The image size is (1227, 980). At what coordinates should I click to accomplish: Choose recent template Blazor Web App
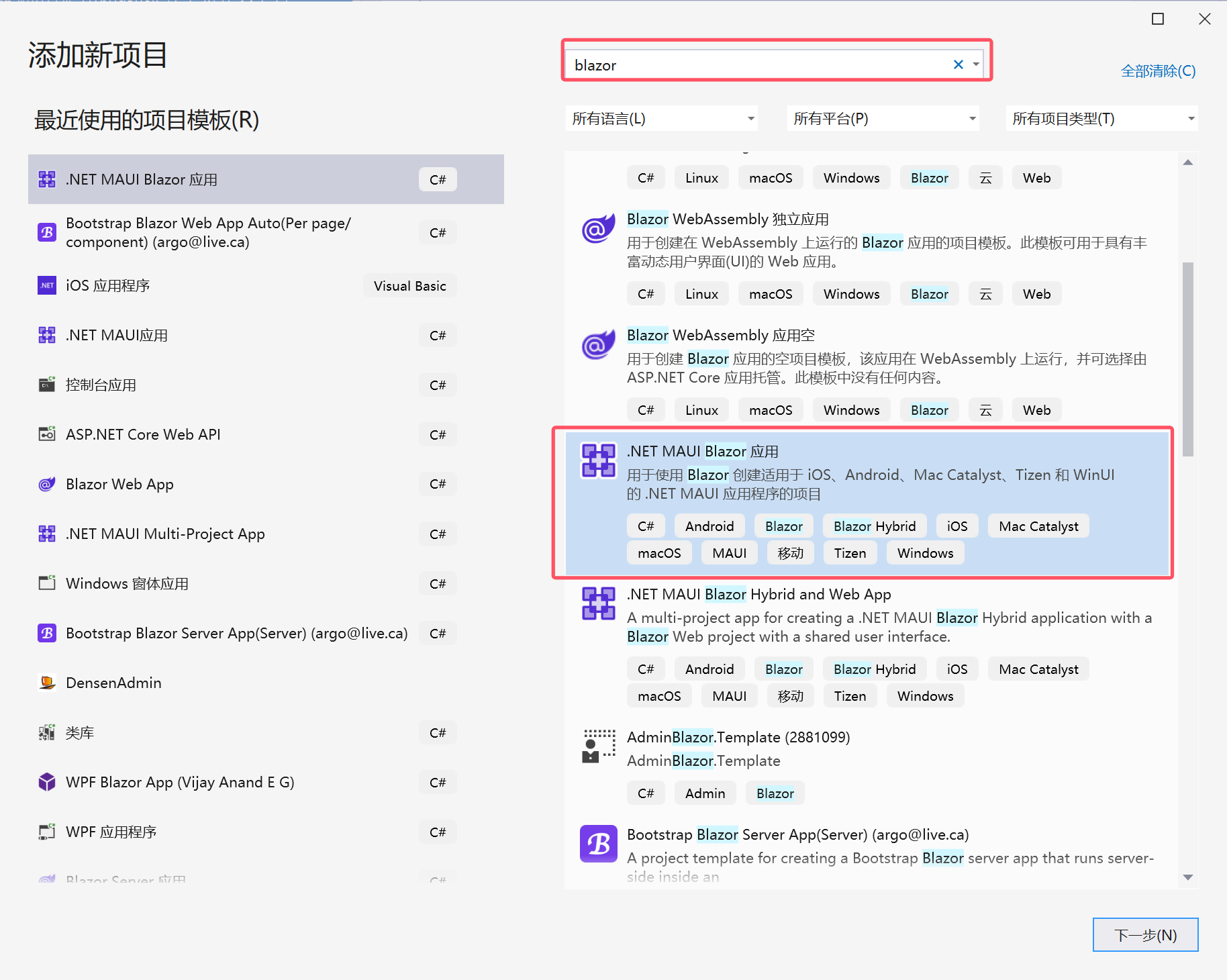(x=266, y=484)
